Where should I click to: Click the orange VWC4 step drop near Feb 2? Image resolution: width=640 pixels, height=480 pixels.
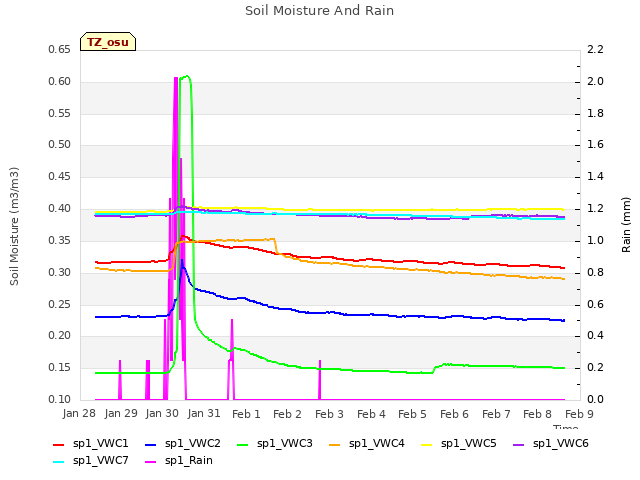point(276,246)
